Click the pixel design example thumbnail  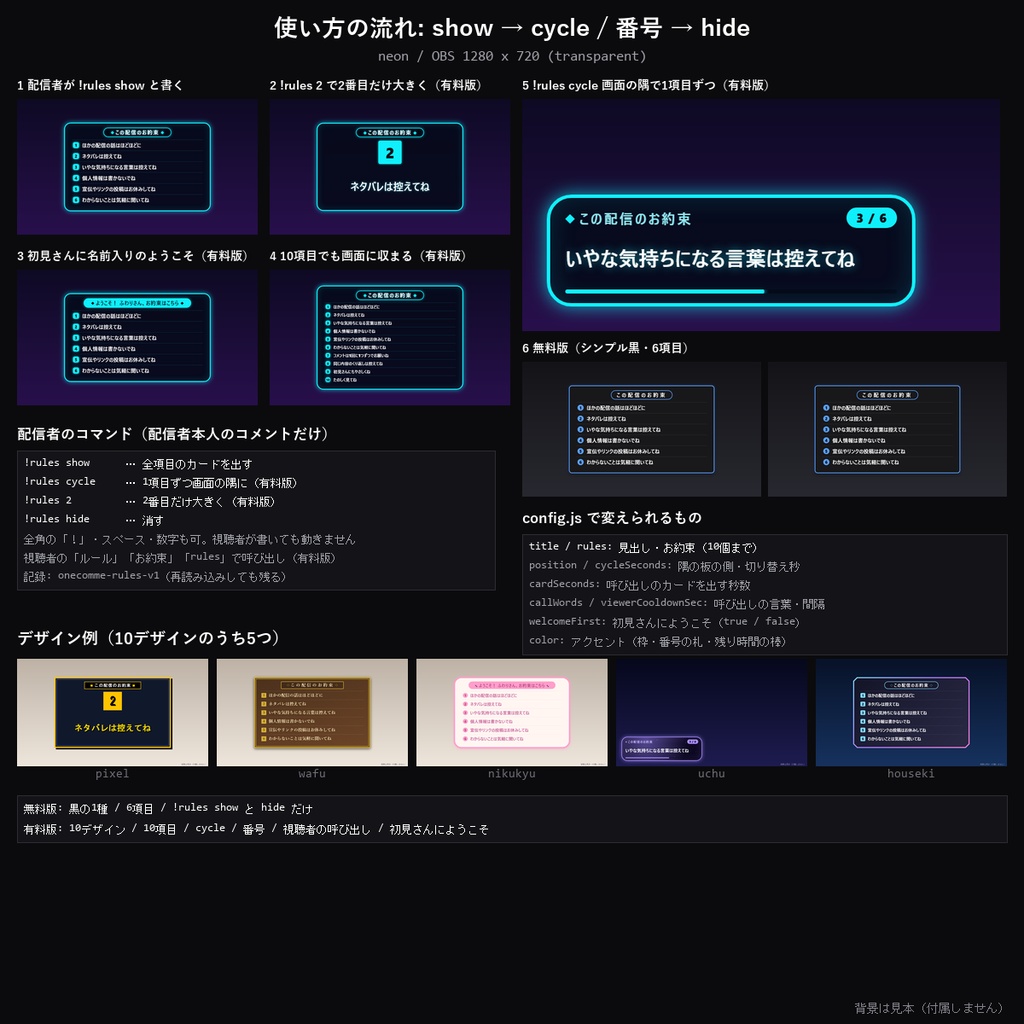pyautogui.click(x=112, y=712)
